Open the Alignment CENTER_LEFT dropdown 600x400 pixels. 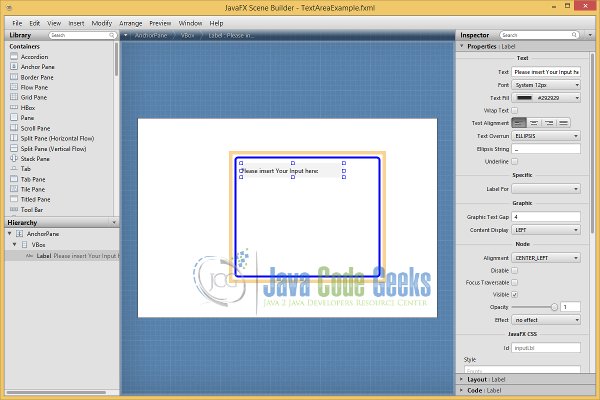point(546,258)
